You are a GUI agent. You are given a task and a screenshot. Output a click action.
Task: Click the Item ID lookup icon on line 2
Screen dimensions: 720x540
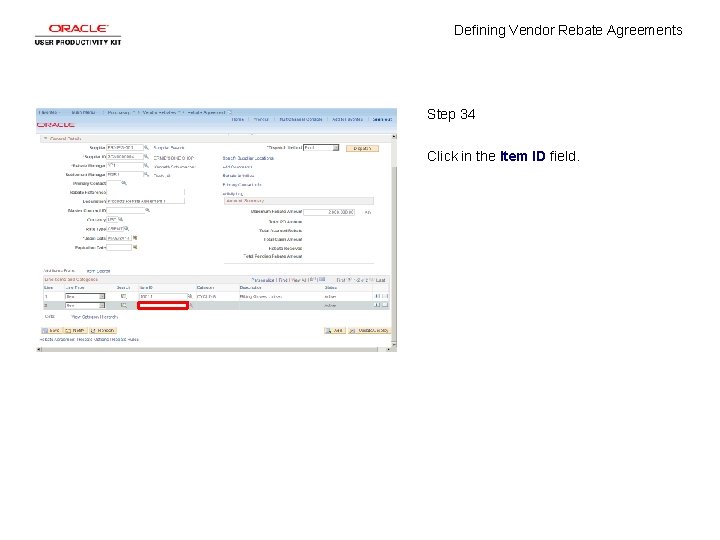191,305
